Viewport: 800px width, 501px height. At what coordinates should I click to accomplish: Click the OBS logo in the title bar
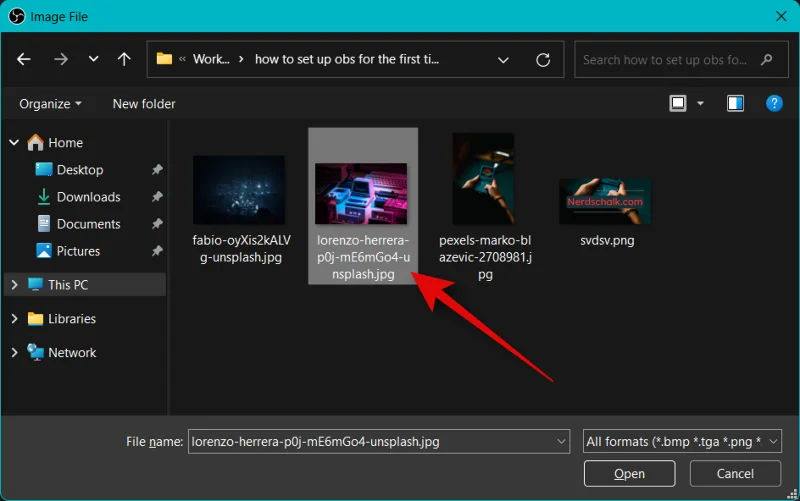17,16
